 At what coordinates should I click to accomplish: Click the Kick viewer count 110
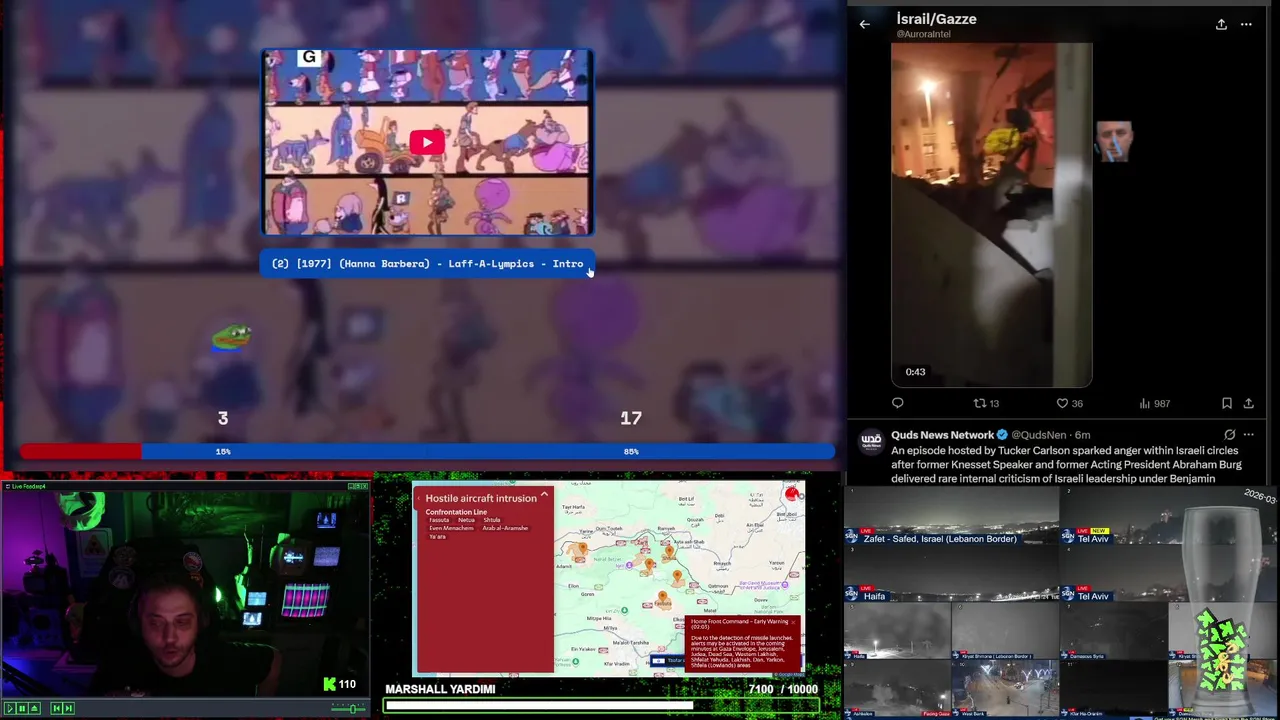point(340,684)
